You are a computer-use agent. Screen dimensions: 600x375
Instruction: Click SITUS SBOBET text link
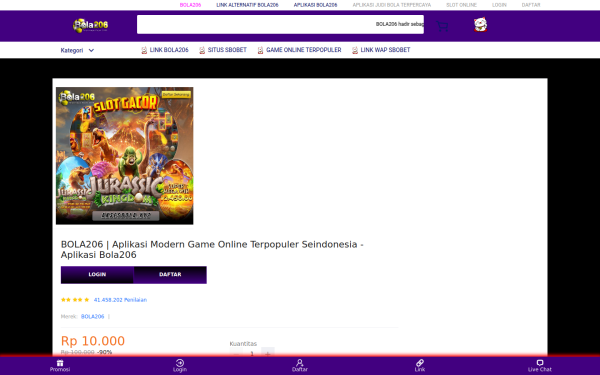click(227, 50)
